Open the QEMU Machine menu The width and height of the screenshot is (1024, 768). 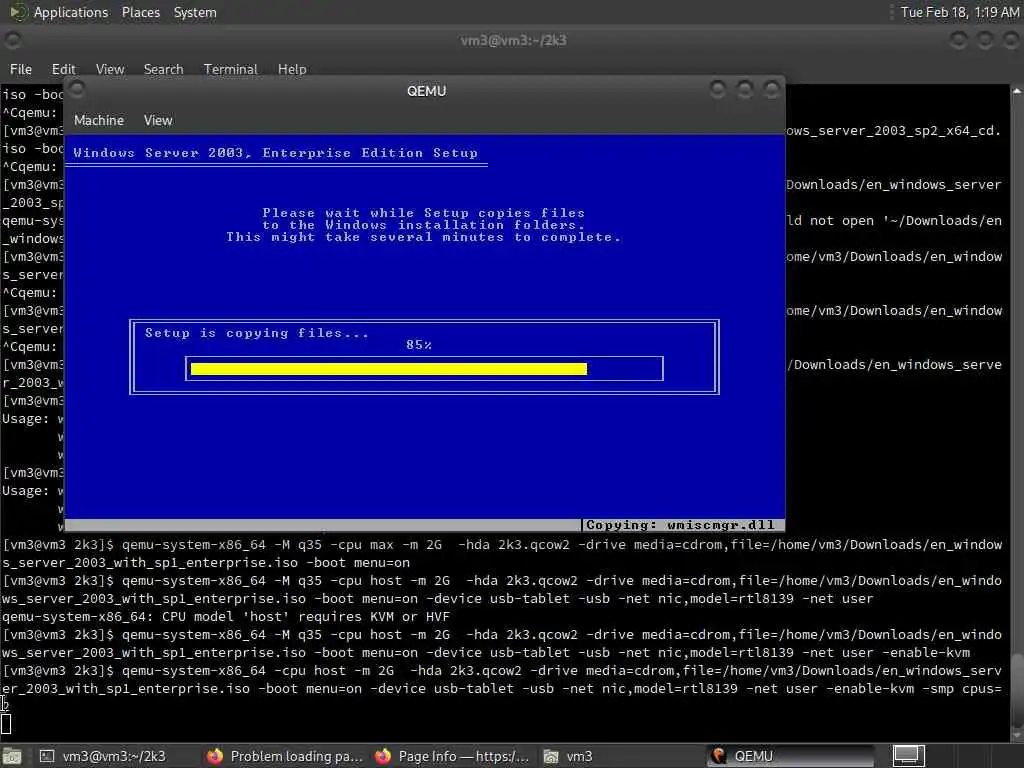tap(99, 120)
